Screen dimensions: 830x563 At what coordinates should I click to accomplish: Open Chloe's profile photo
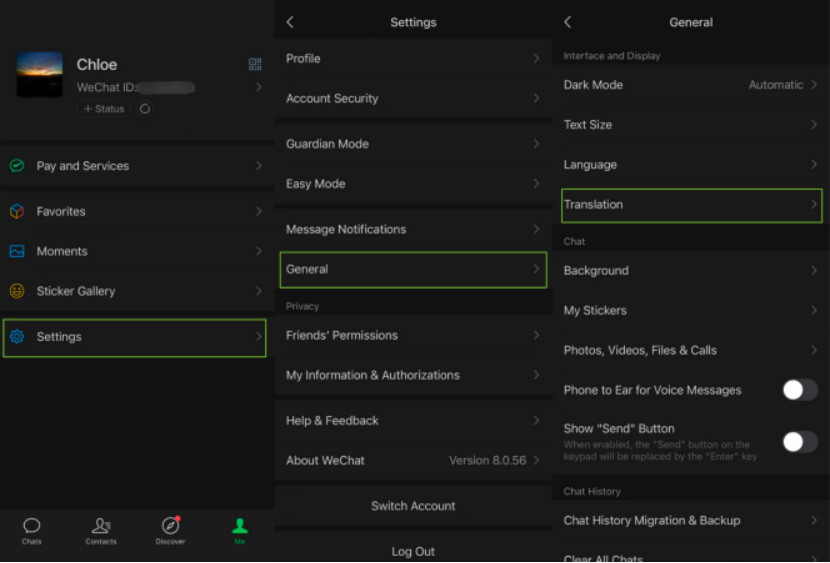click(x=39, y=75)
